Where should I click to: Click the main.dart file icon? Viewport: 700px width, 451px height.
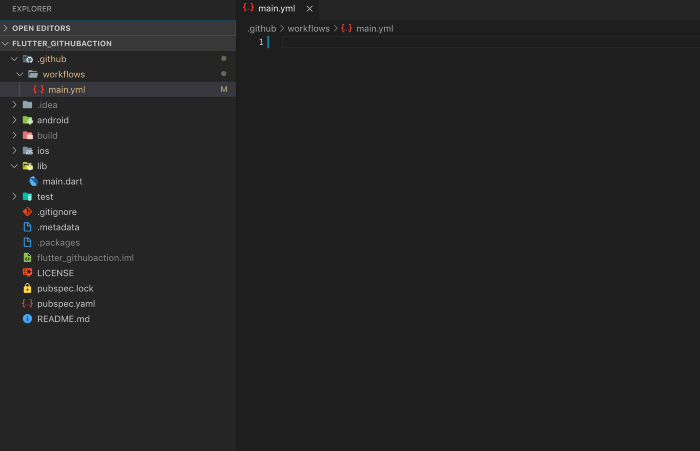click(33, 181)
